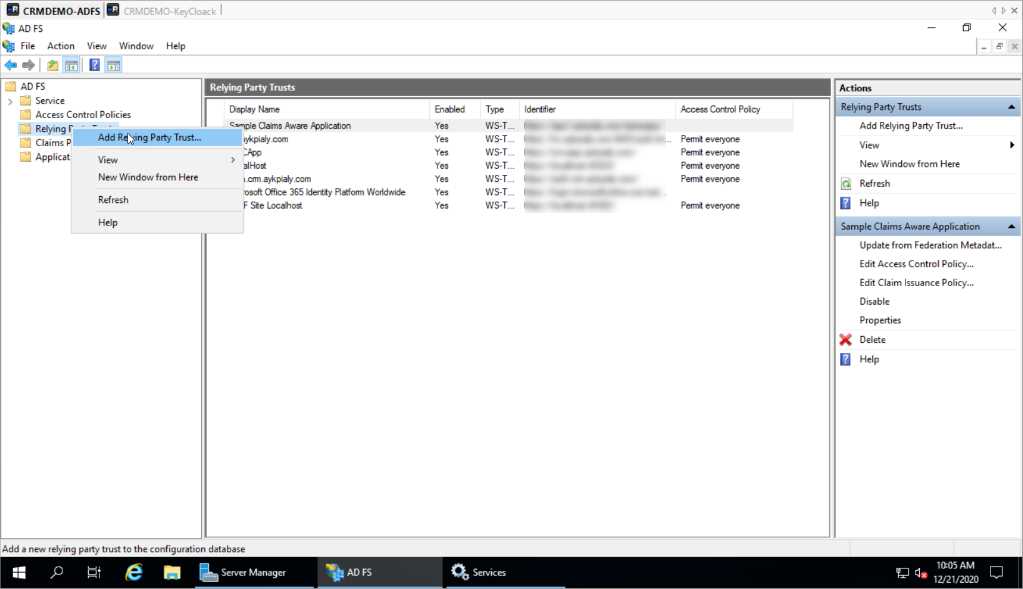Expand the Service tree node
The width and height of the screenshot is (1023, 589).
tap(10, 101)
